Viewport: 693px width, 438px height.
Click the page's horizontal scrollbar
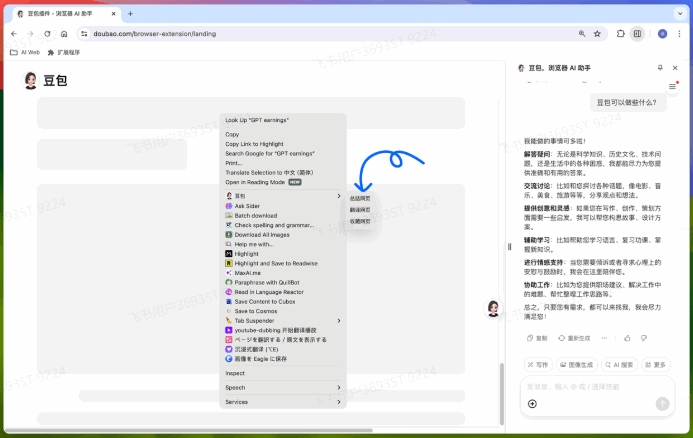click(x=188, y=430)
